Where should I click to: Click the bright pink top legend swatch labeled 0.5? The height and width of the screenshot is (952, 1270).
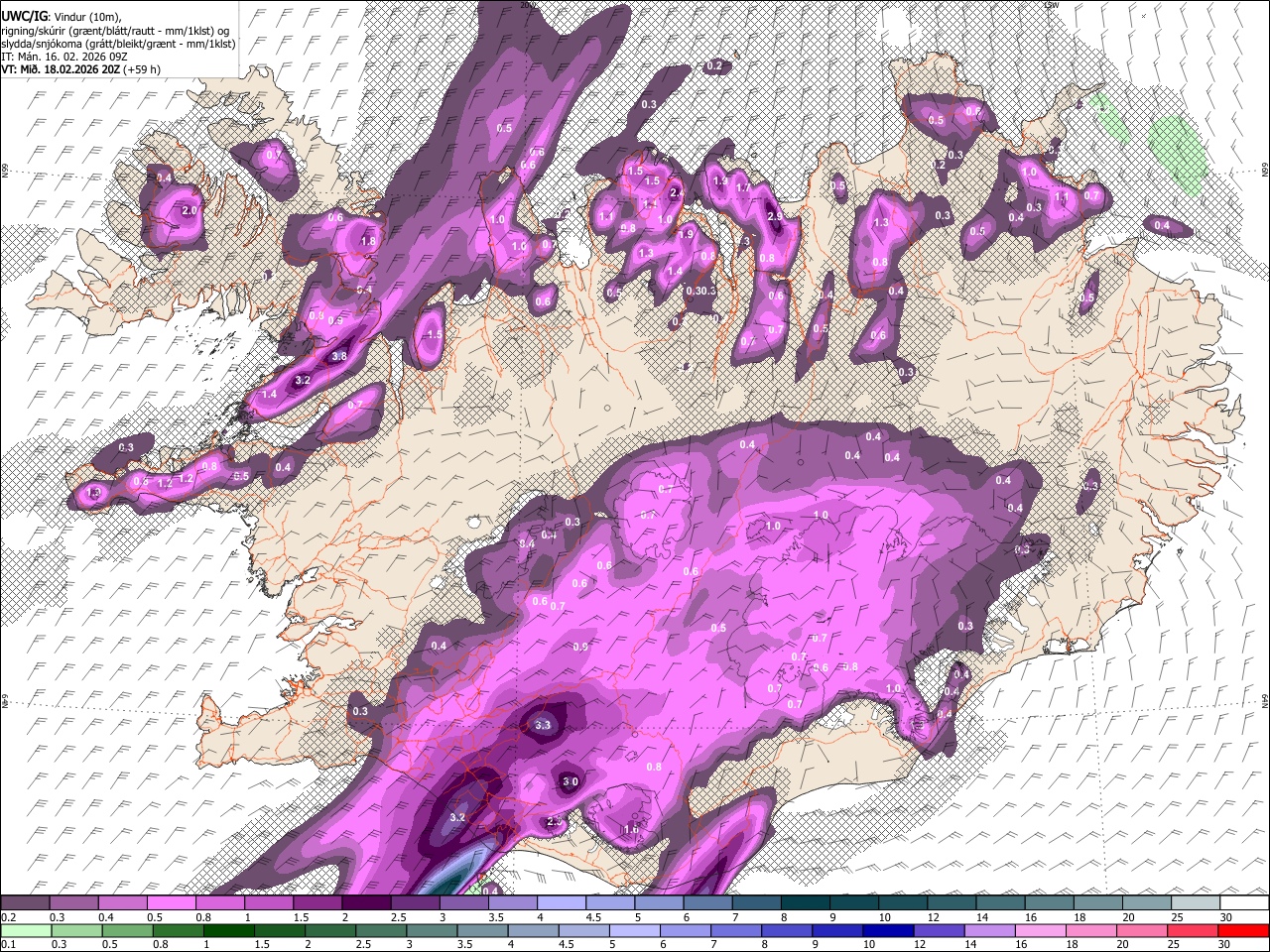point(171,902)
